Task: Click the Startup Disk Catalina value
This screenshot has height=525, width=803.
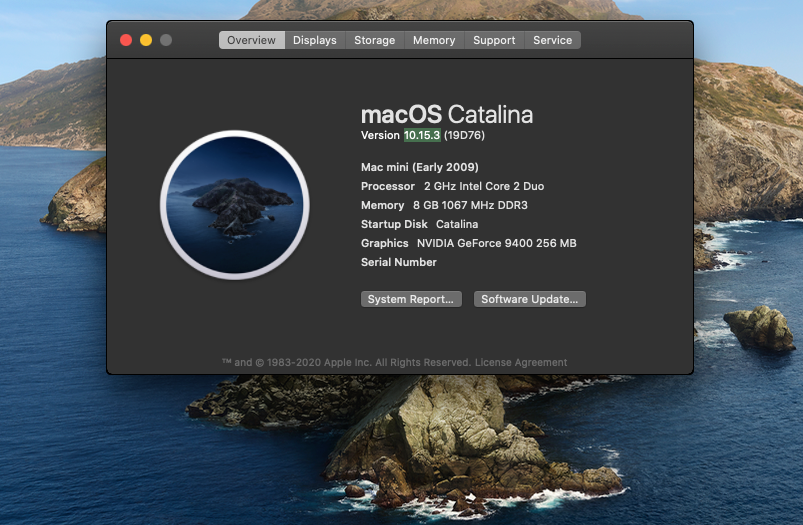Action: (457, 224)
